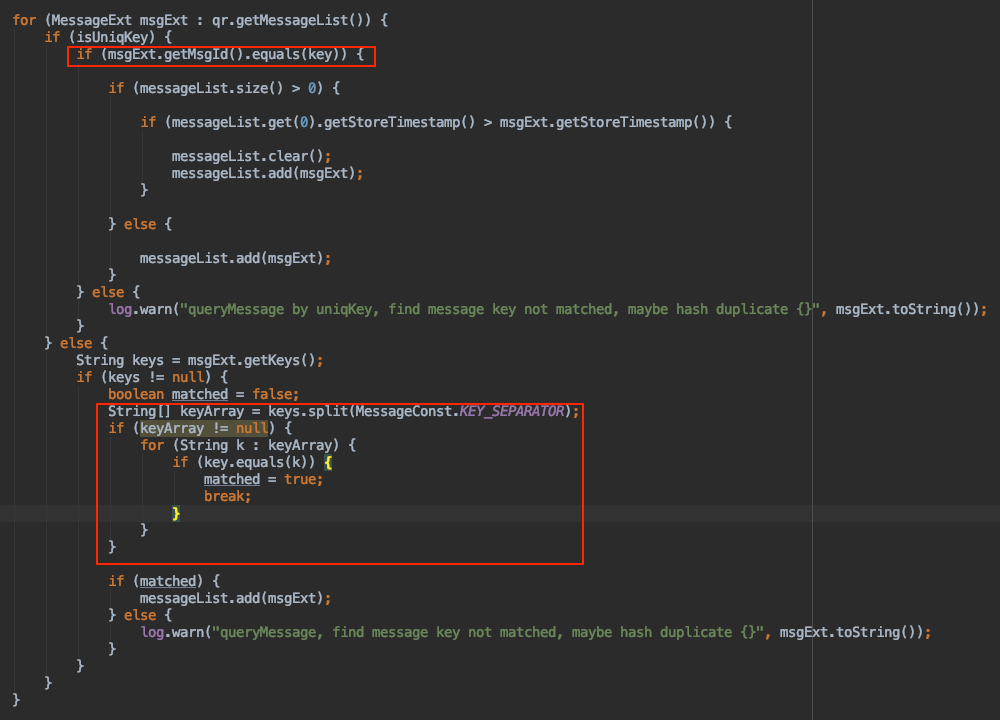Click highlighted 'keyArray != null' condition
This screenshot has height=720, width=1000.
click(204, 429)
